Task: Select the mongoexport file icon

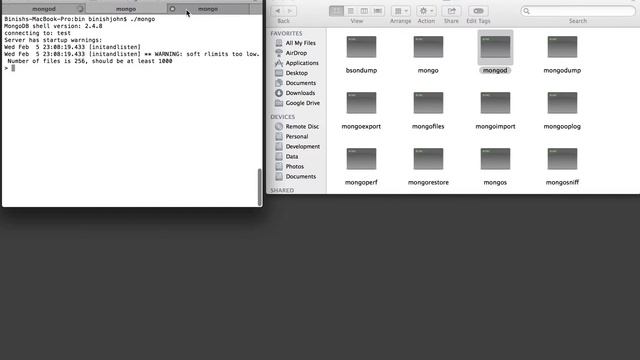Action: [361, 102]
